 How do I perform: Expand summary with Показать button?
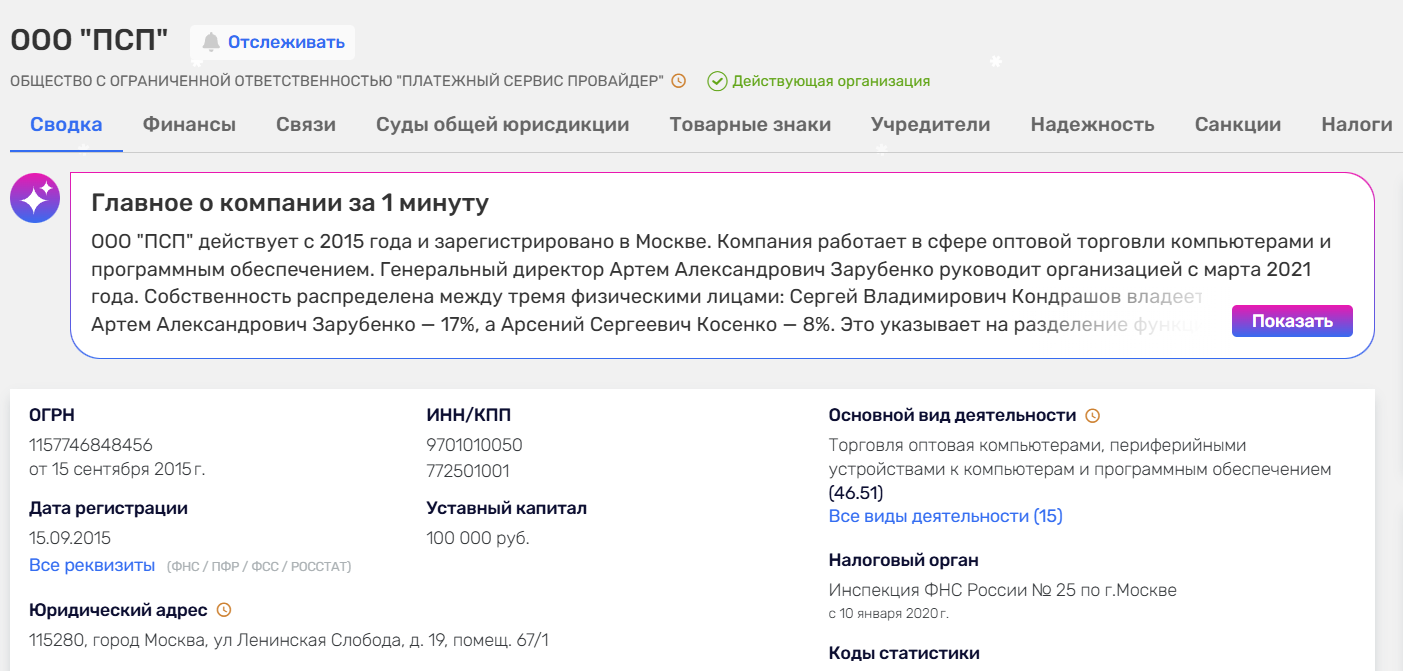point(1292,321)
